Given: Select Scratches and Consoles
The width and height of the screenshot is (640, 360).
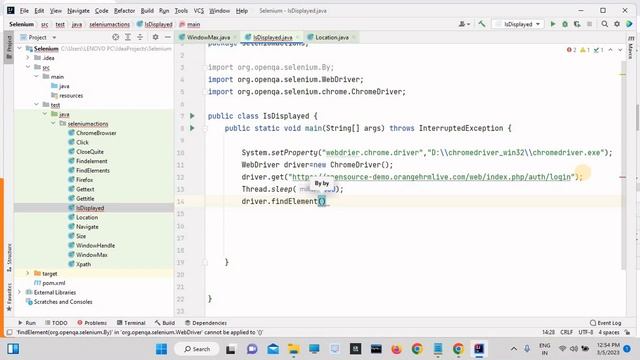Looking at the screenshot, I should point(63,302).
